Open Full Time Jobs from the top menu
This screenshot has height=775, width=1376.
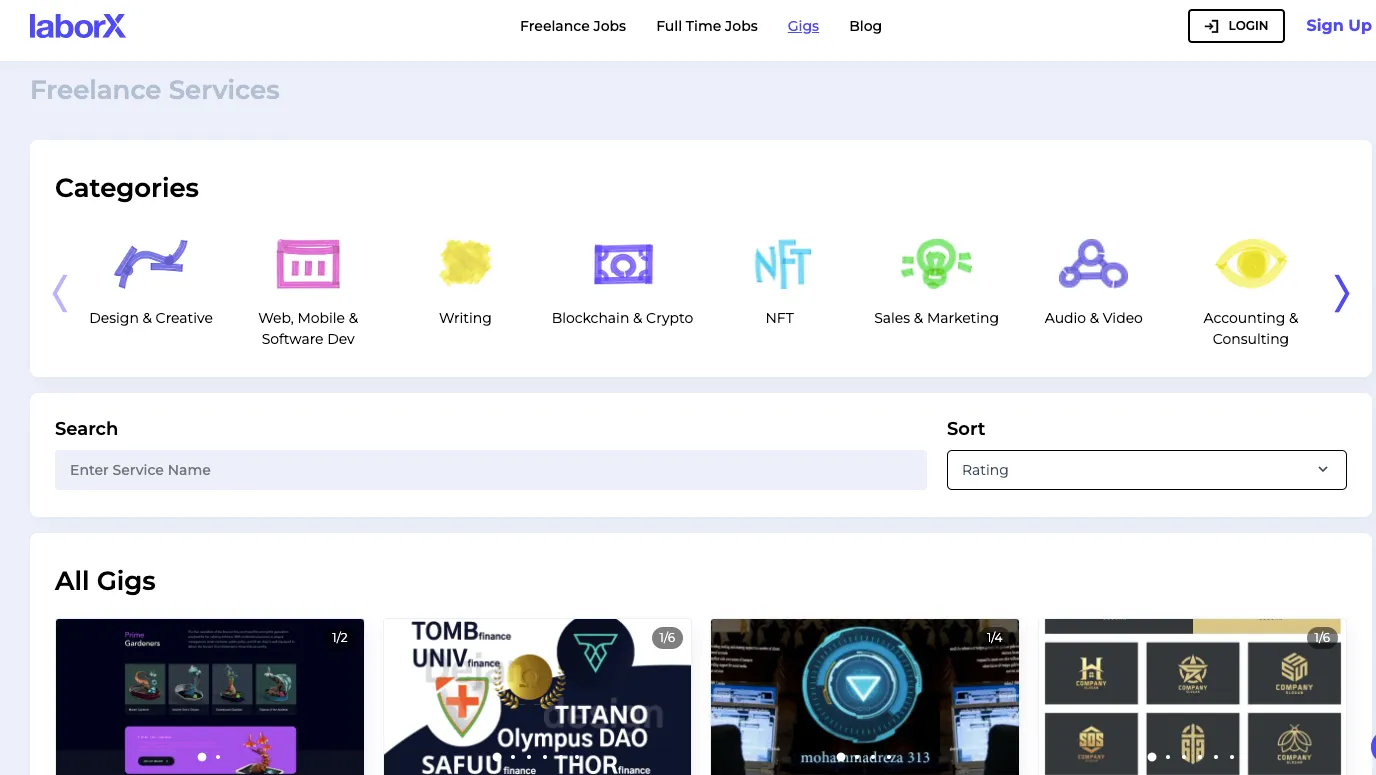point(707,26)
